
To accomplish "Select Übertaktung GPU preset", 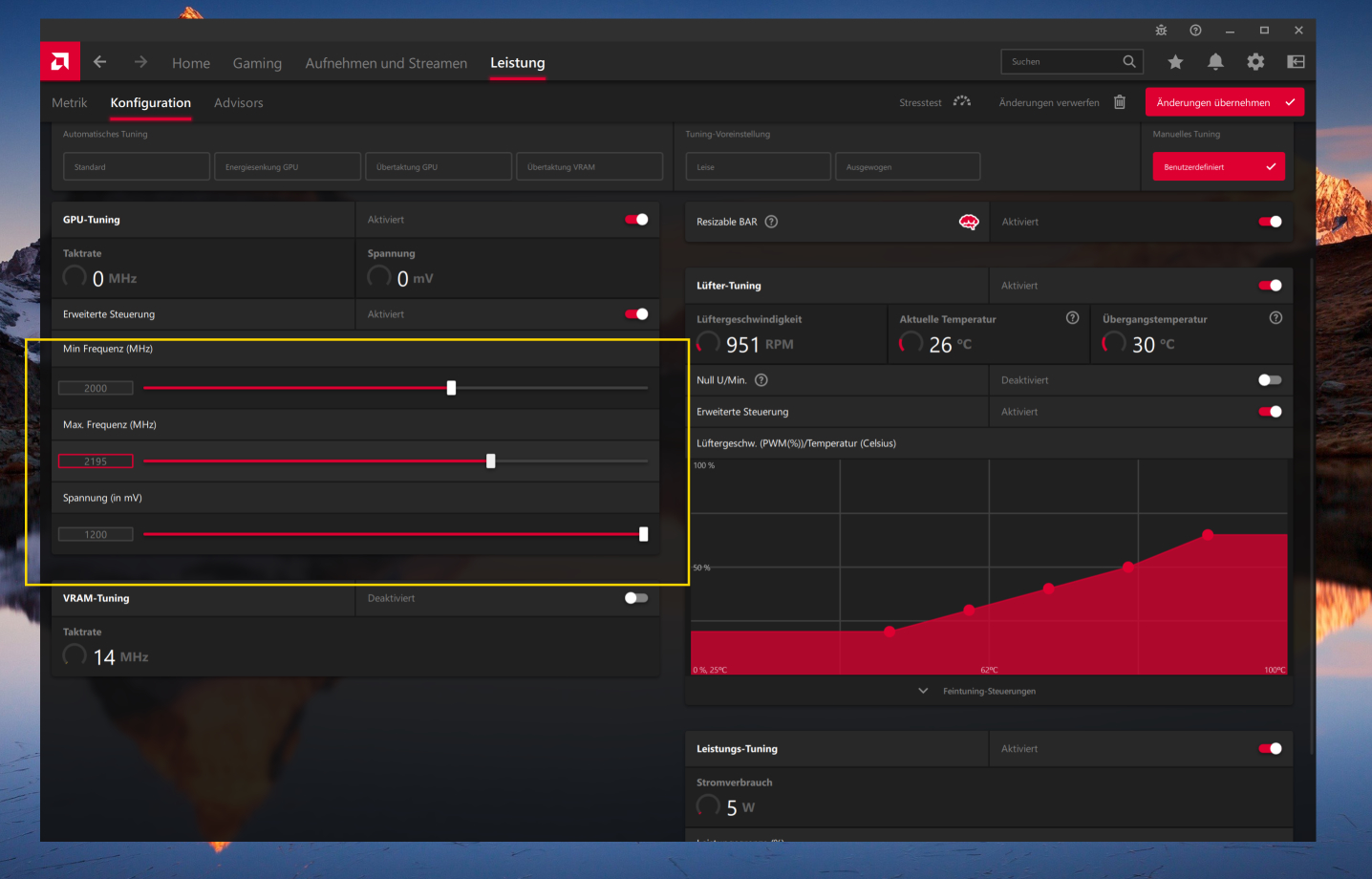I will coord(439,166).
